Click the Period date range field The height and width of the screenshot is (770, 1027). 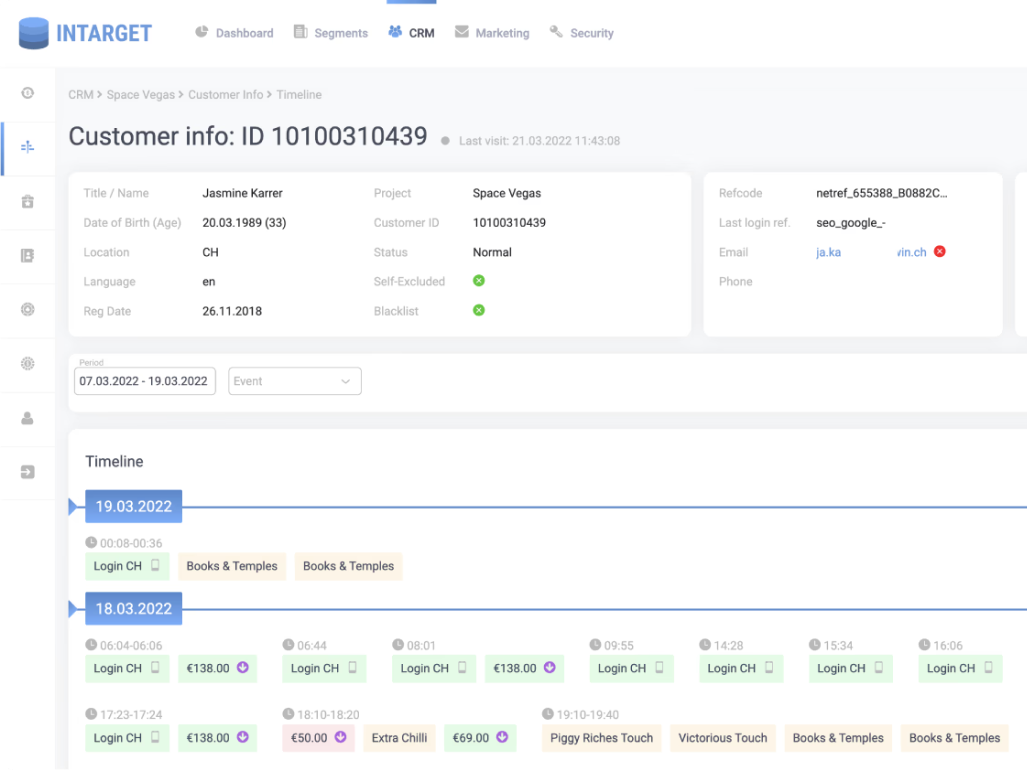click(144, 381)
